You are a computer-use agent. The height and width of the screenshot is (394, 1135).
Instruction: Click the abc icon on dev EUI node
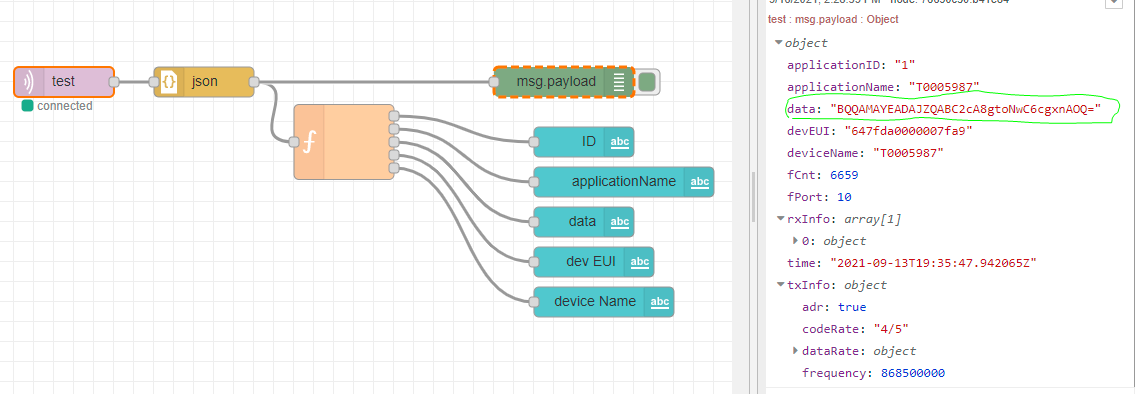coord(640,261)
